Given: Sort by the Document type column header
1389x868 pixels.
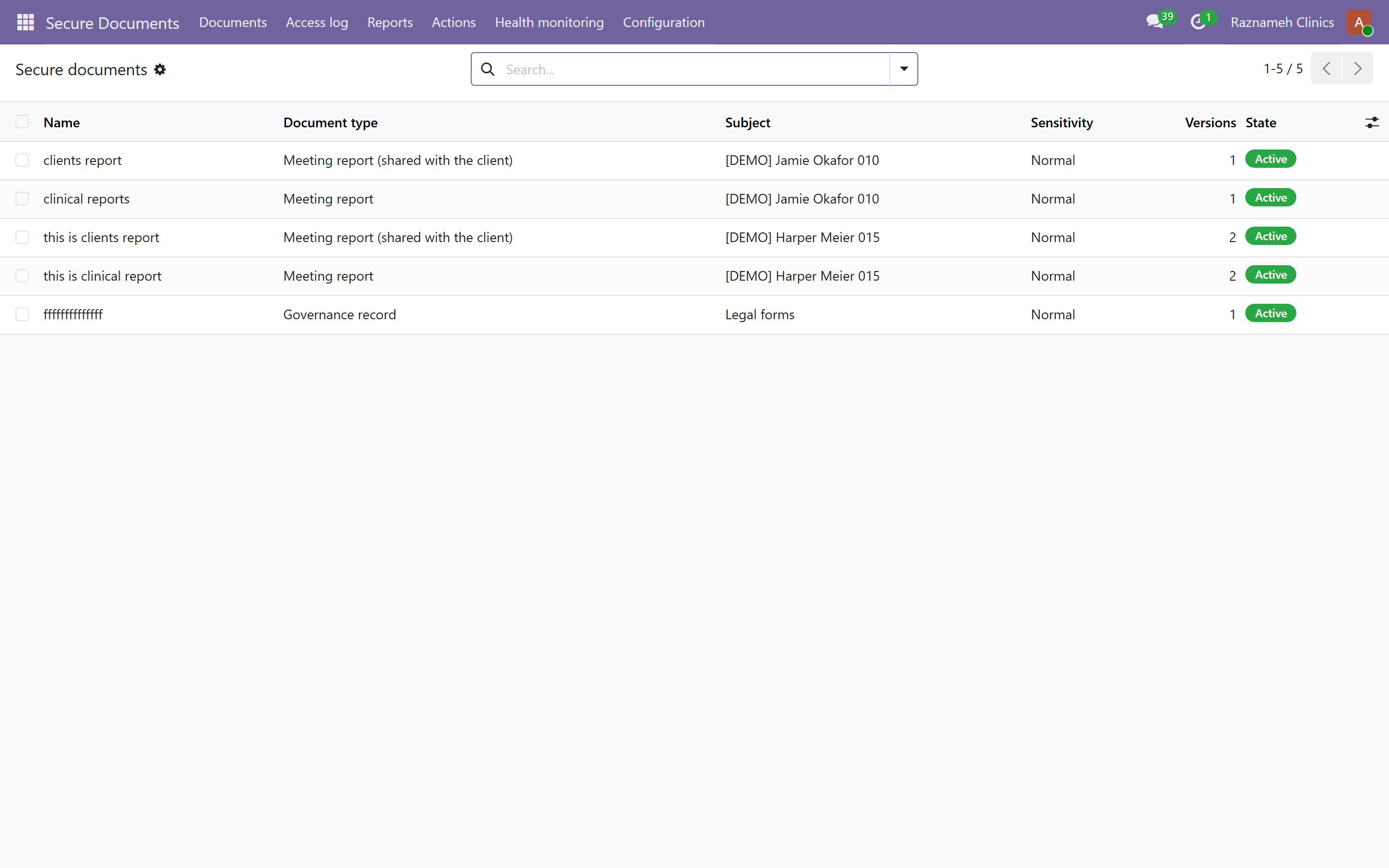Looking at the screenshot, I should pos(330,122).
